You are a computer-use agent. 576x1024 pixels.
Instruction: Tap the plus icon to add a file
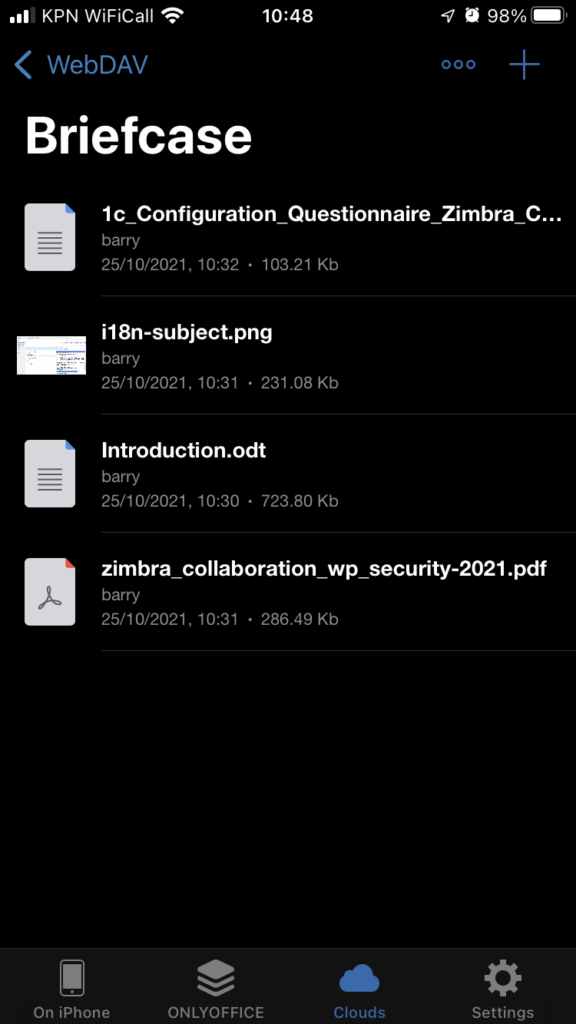point(523,64)
